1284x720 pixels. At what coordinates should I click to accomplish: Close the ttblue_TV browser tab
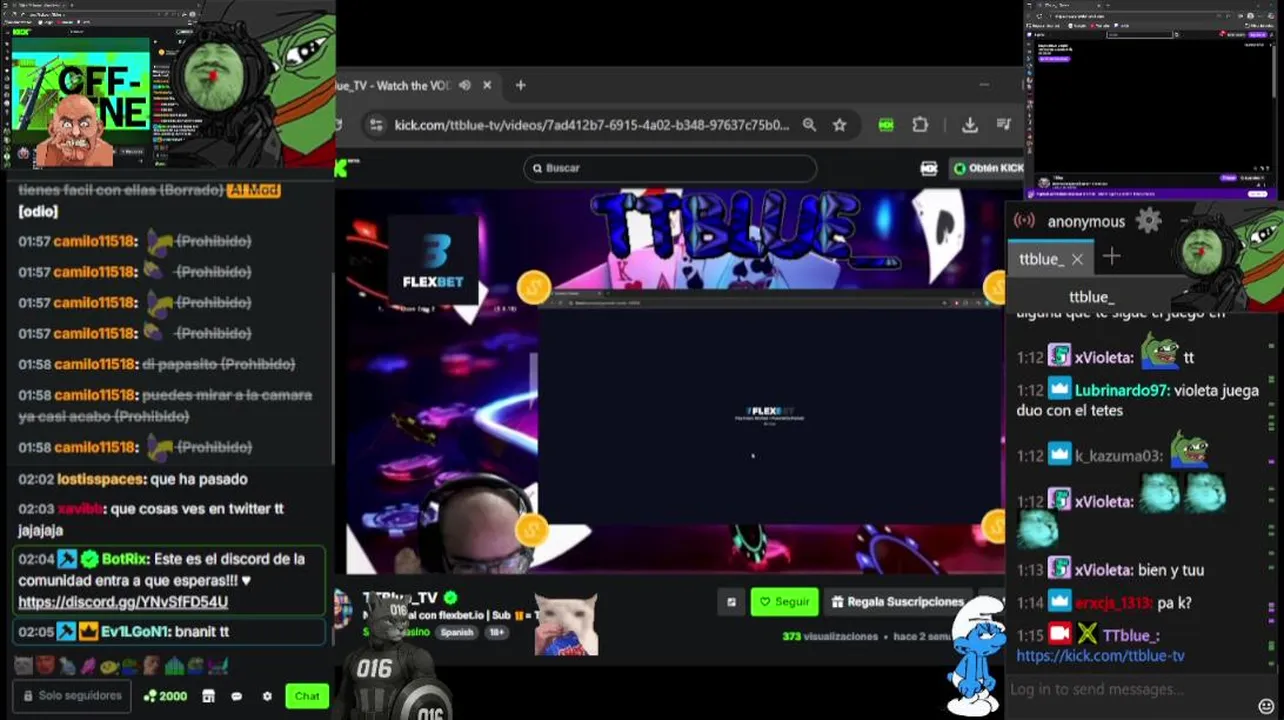(487, 85)
